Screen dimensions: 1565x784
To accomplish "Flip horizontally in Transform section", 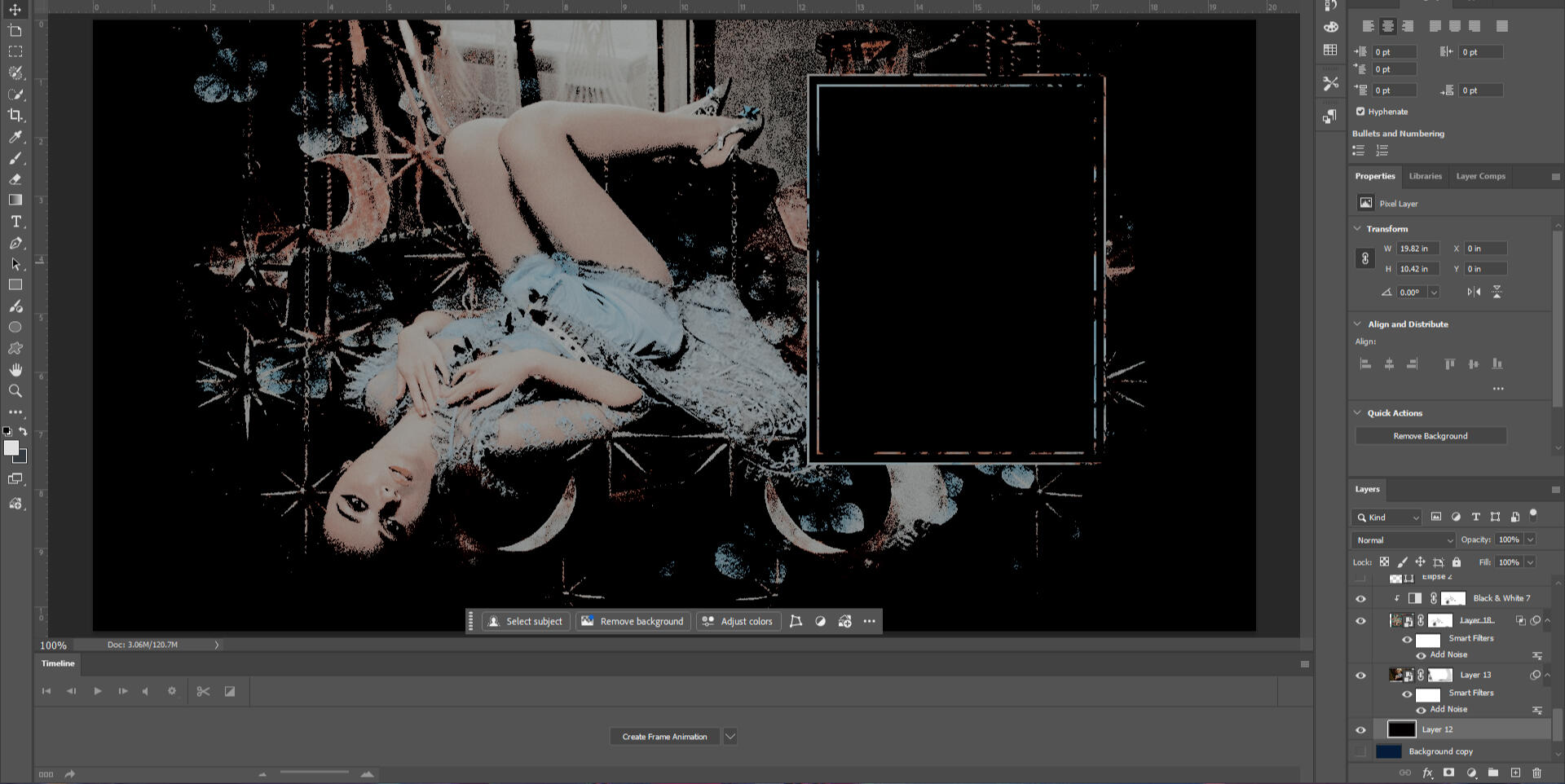I will coord(1474,292).
